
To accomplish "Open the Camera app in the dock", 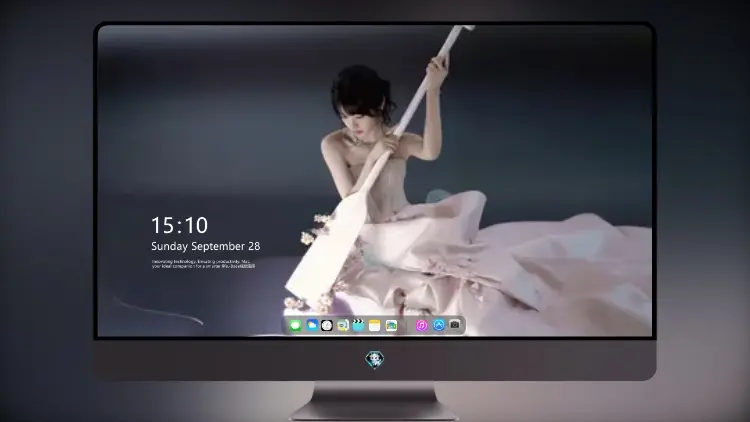I will pos(455,325).
